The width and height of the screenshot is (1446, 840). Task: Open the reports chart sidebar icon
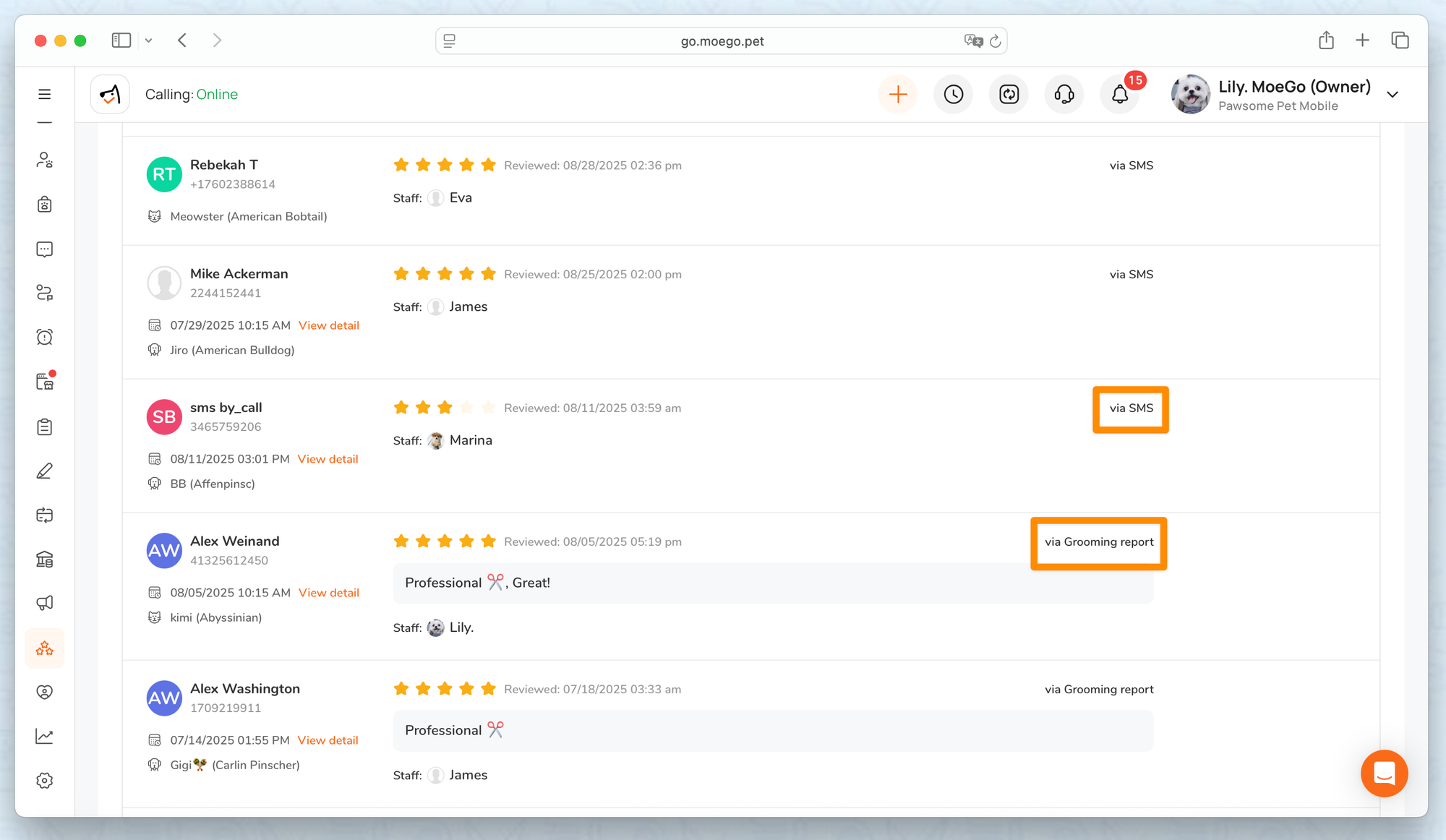45,737
